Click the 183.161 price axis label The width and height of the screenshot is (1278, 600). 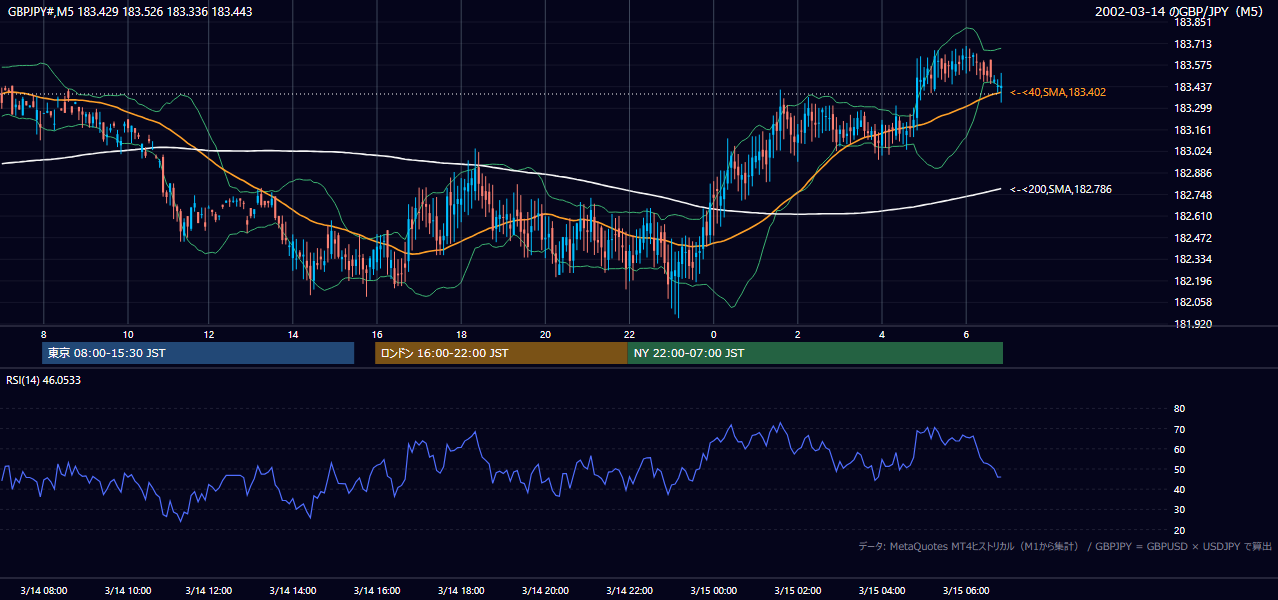pyautogui.click(x=1192, y=130)
